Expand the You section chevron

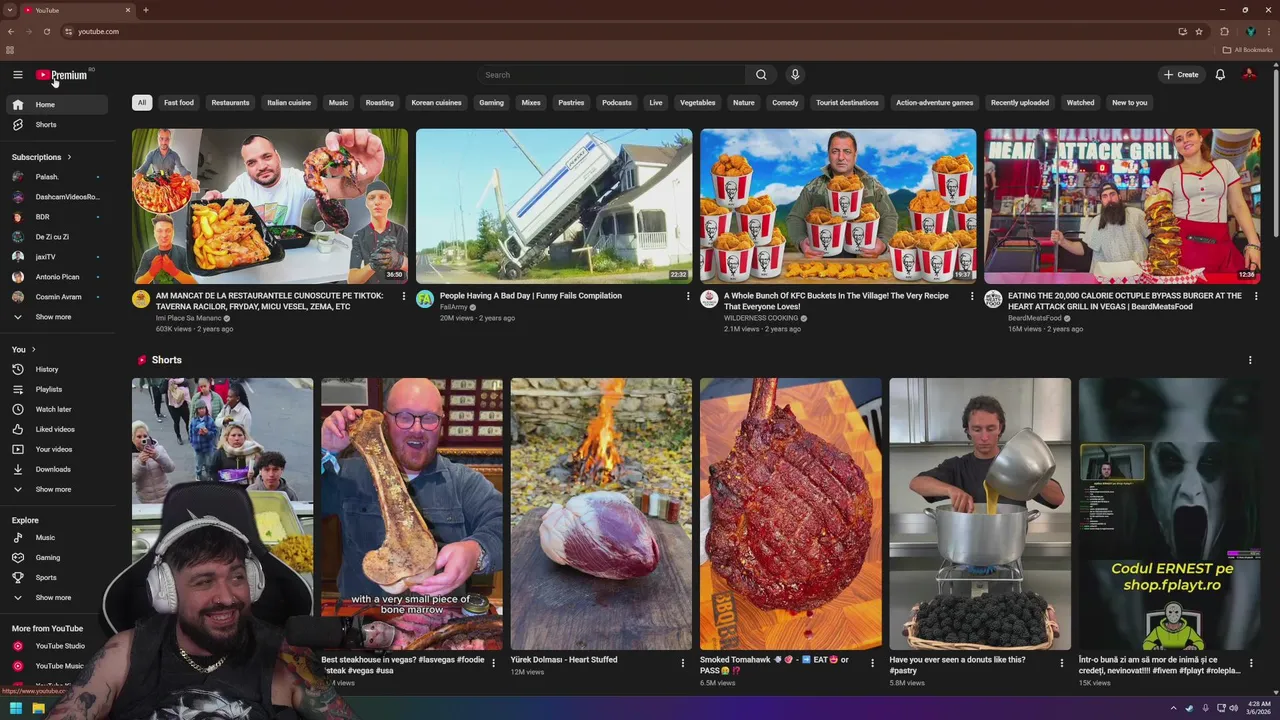tap(33, 349)
